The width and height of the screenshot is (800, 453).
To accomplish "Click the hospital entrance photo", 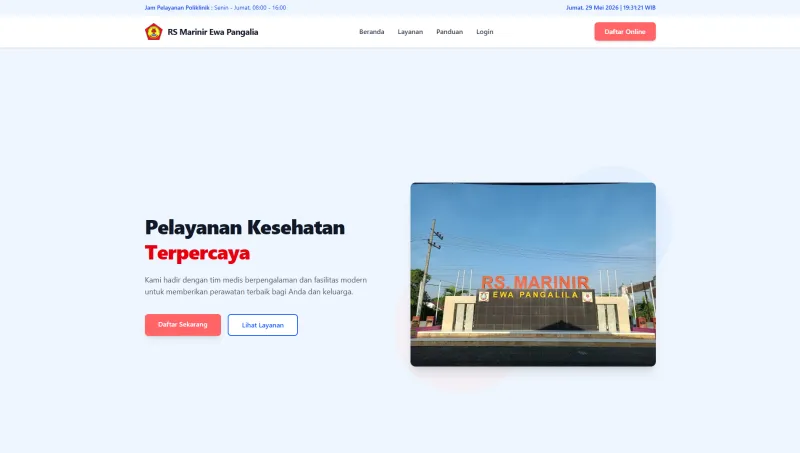I will [x=533, y=274].
